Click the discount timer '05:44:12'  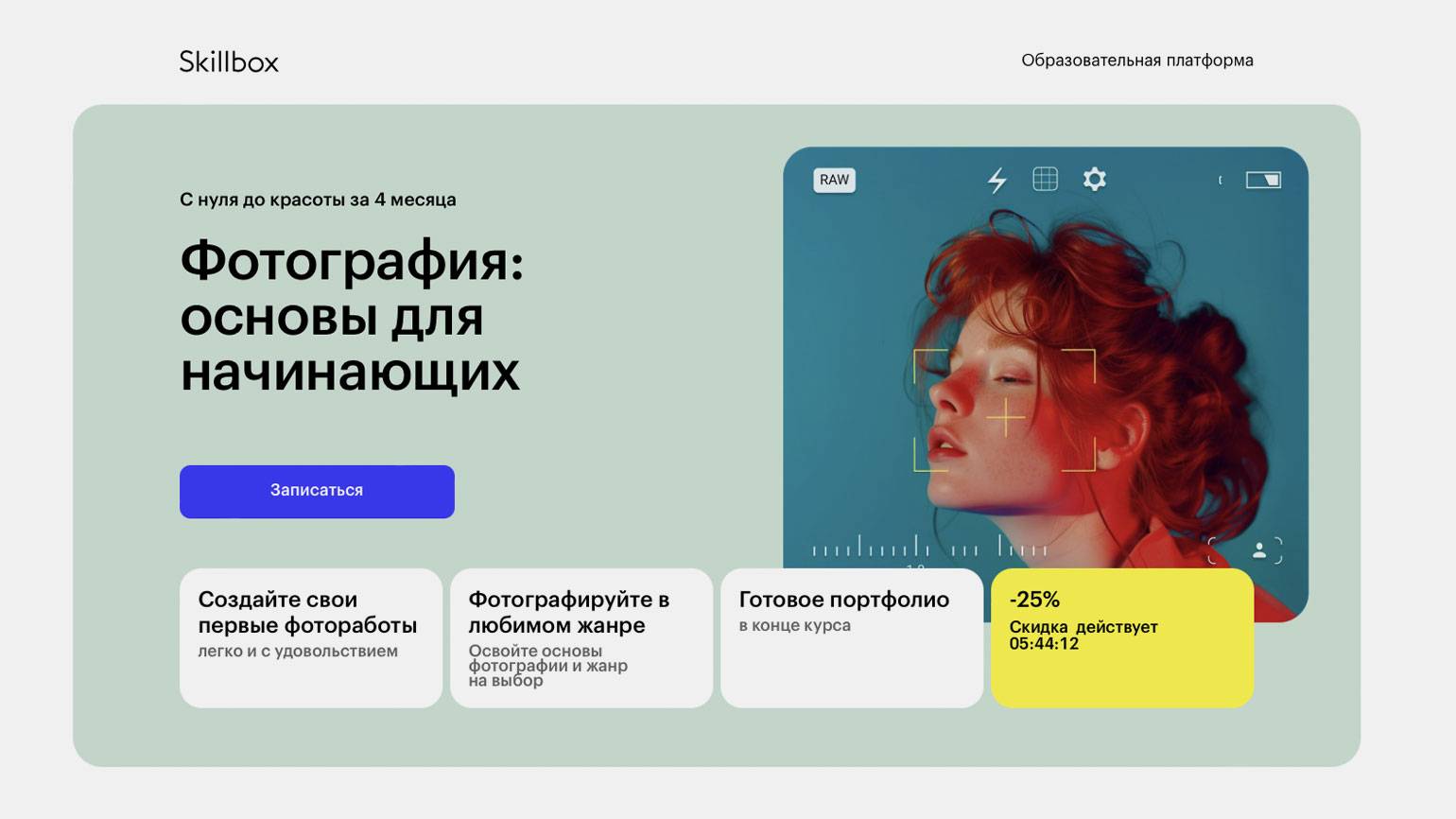point(1044,644)
